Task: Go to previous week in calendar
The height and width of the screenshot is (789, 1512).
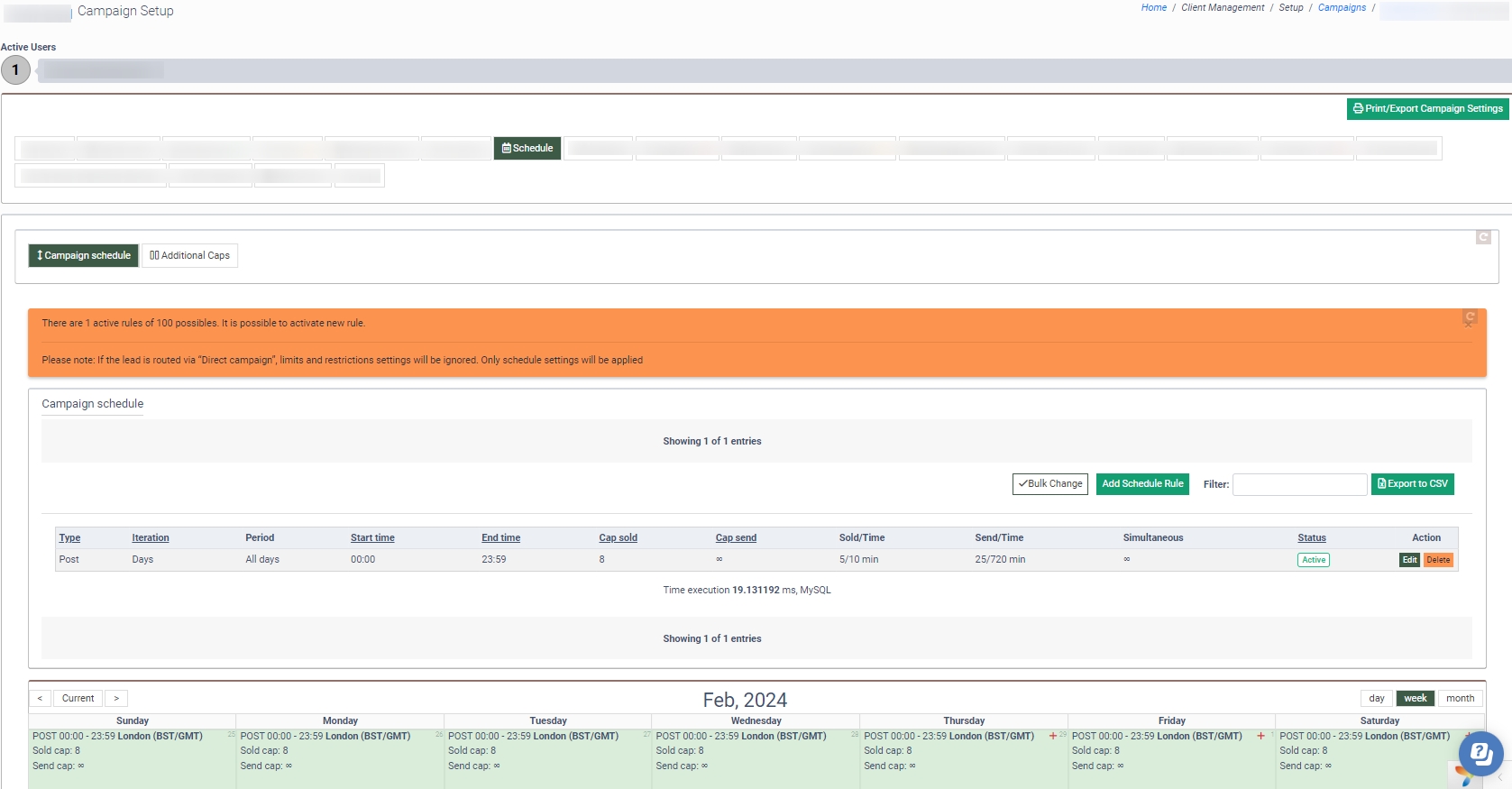Action: 40,698
